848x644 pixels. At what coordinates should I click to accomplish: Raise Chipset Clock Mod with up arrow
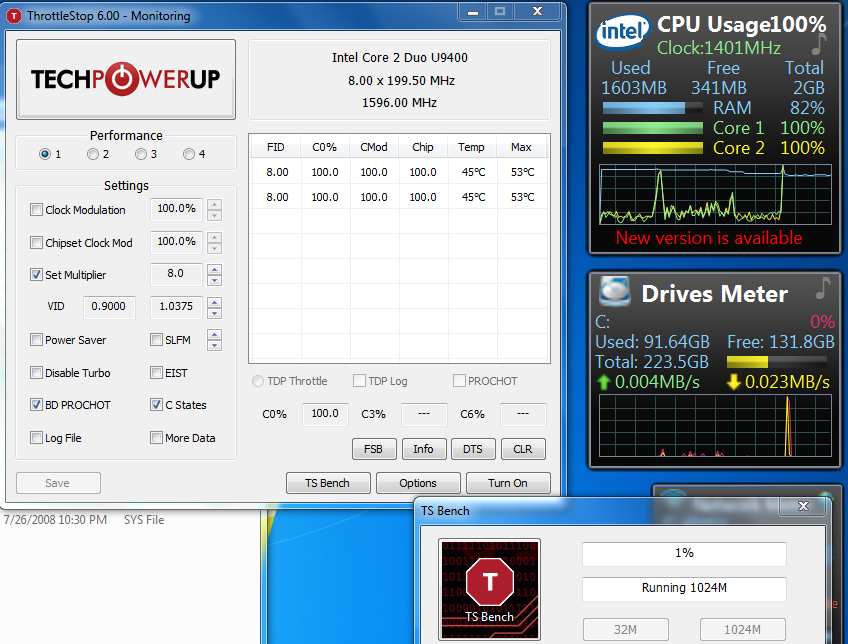click(x=215, y=237)
